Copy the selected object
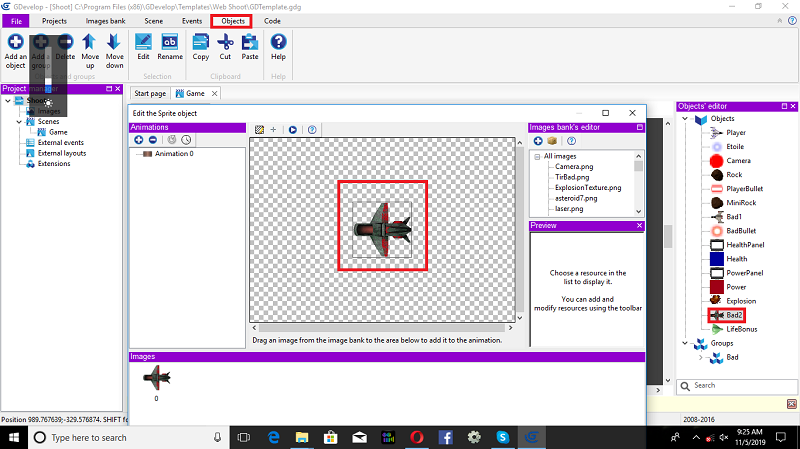800x449 pixels. tap(201, 47)
